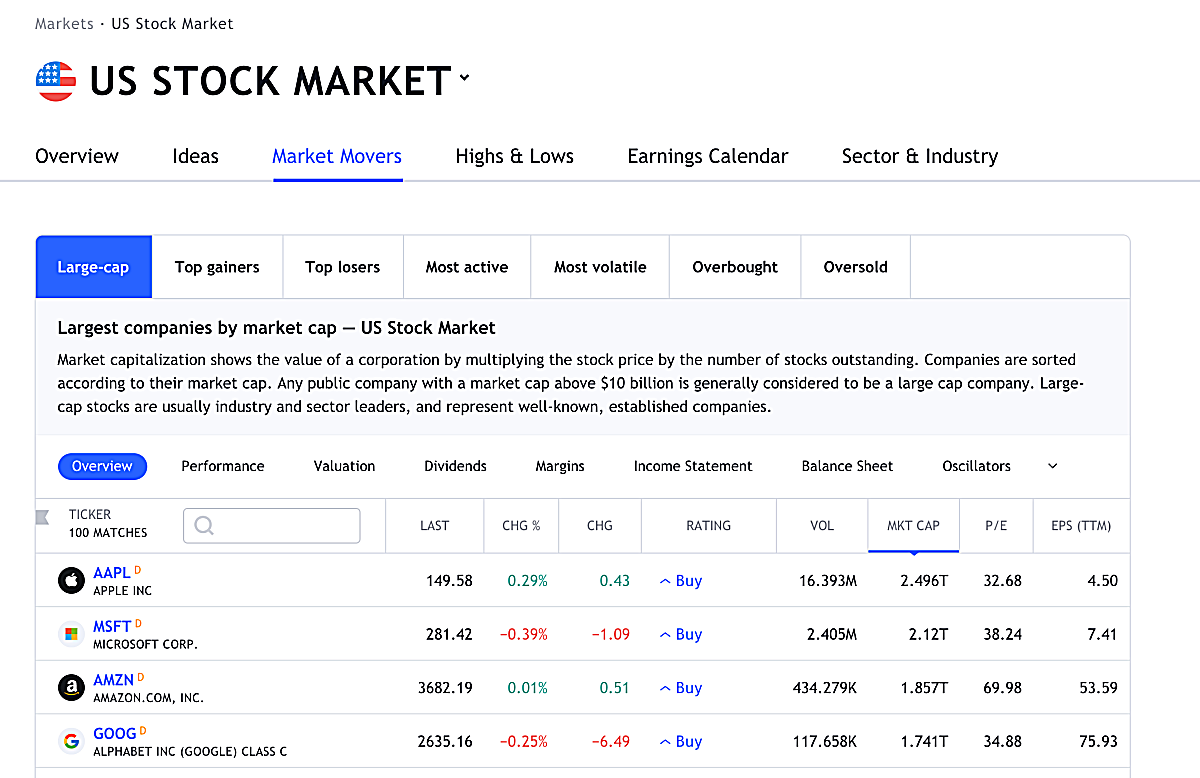The height and width of the screenshot is (778, 1200).
Task: Click the Amazon logo icon
Action: [x=71, y=688]
